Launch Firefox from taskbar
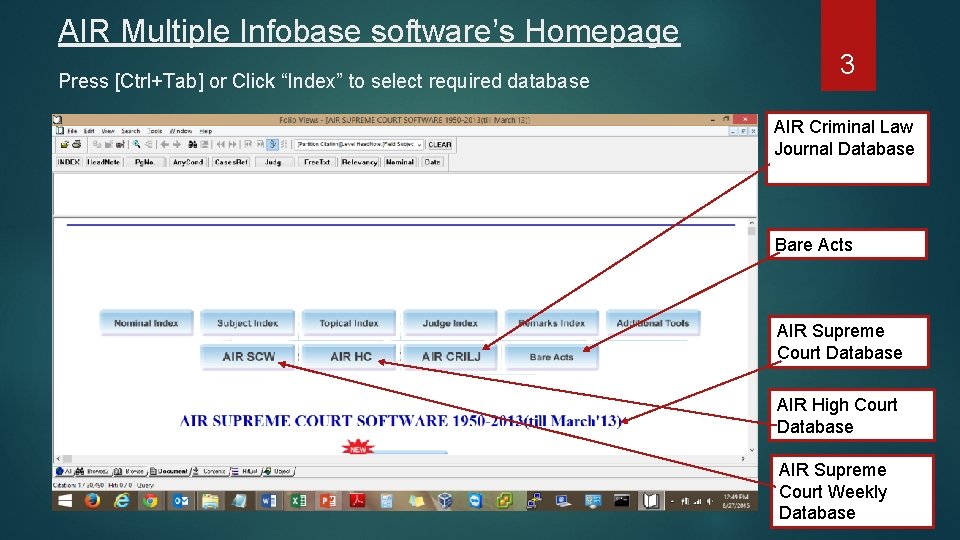The height and width of the screenshot is (540, 960). point(92,501)
